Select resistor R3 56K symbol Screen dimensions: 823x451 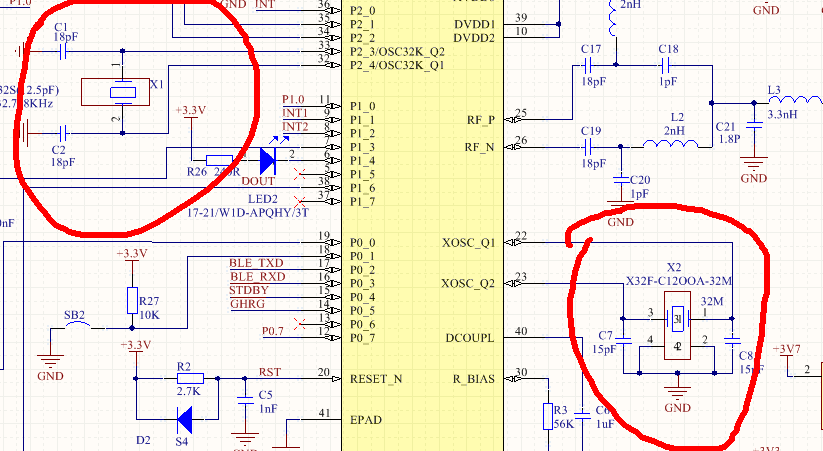(x=548, y=417)
